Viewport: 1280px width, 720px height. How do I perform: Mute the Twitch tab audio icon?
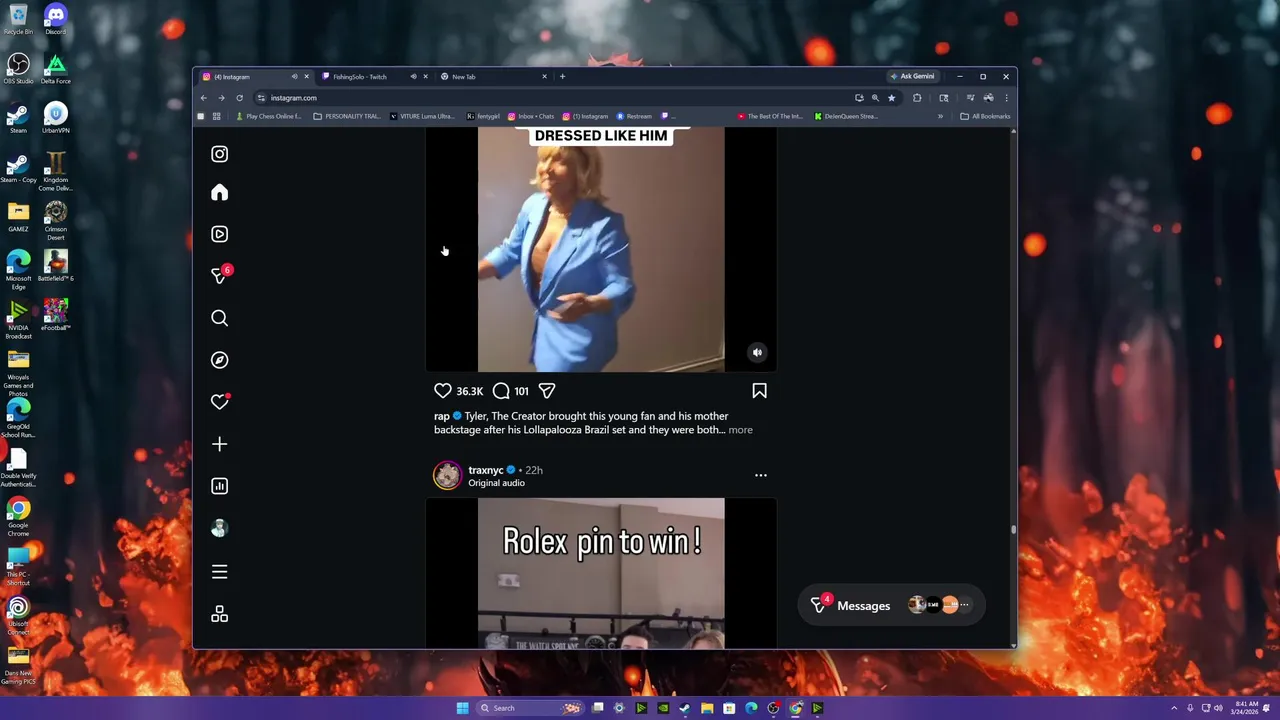(x=413, y=77)
